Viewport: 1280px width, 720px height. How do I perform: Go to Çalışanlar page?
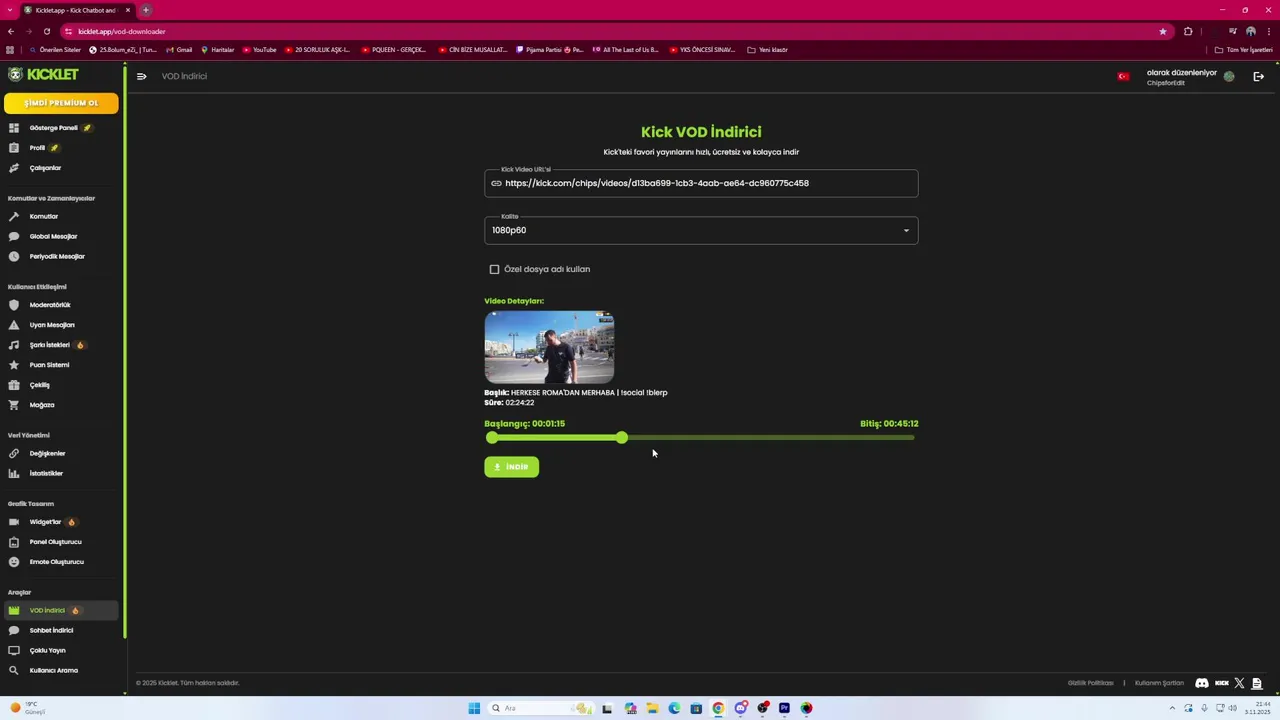click(x=60, y=168)
